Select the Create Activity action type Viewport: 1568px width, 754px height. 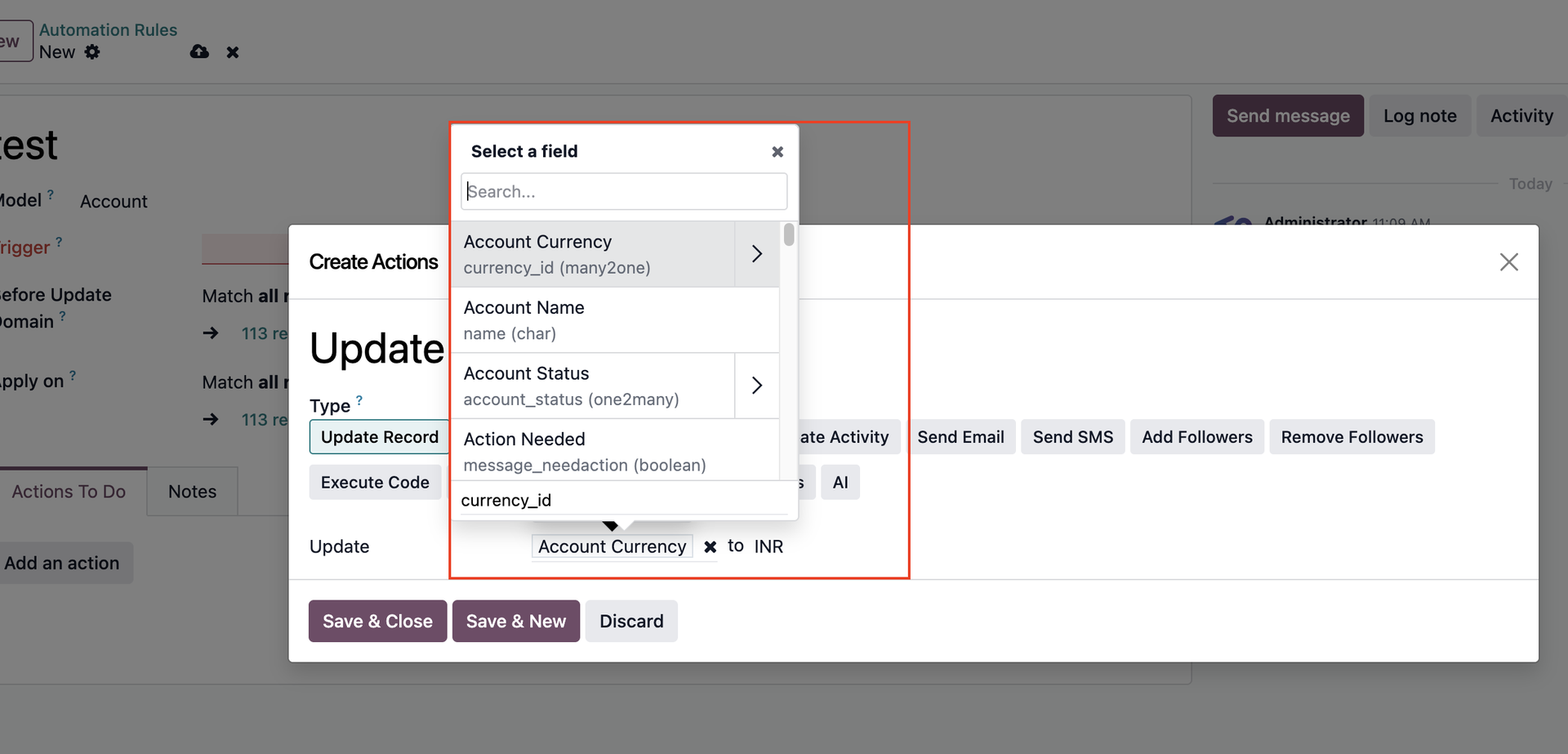coord(848,437)
